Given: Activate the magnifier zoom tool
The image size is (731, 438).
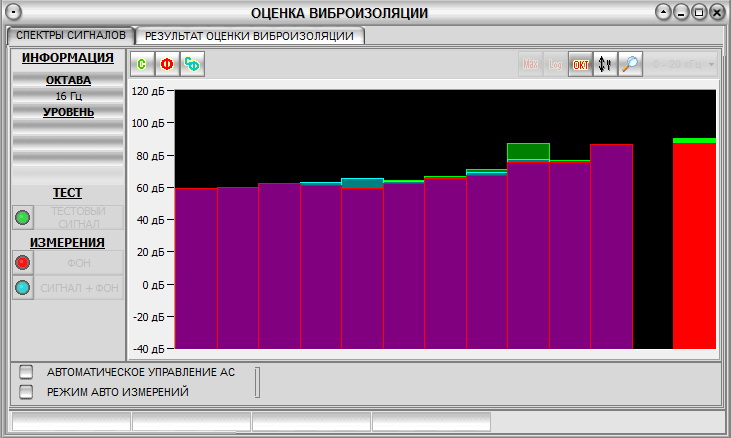Looking at the screenshot, I should (x=629, y=65).
